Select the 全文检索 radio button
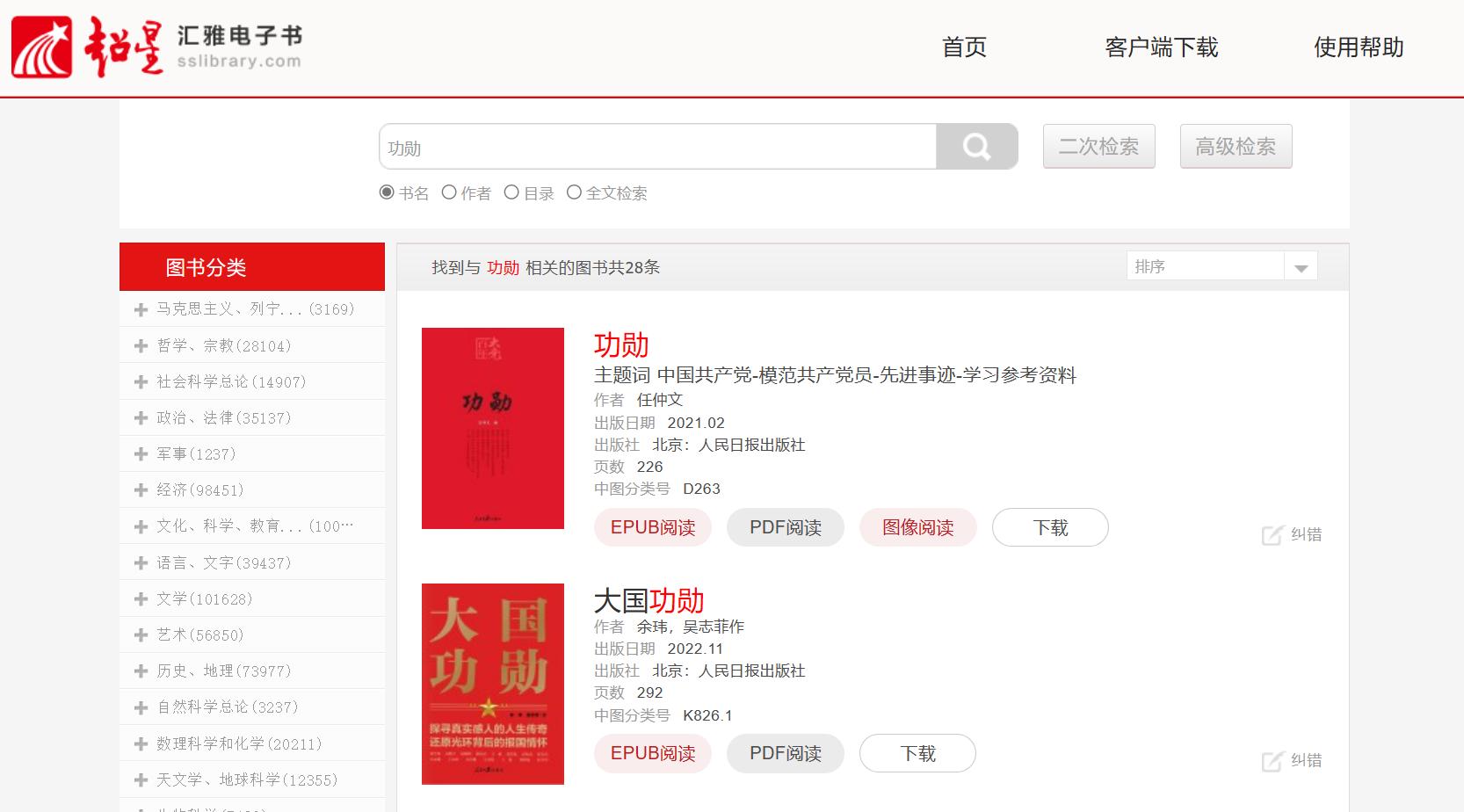This screenshot has height=812, width=1464. pos(574,192)
